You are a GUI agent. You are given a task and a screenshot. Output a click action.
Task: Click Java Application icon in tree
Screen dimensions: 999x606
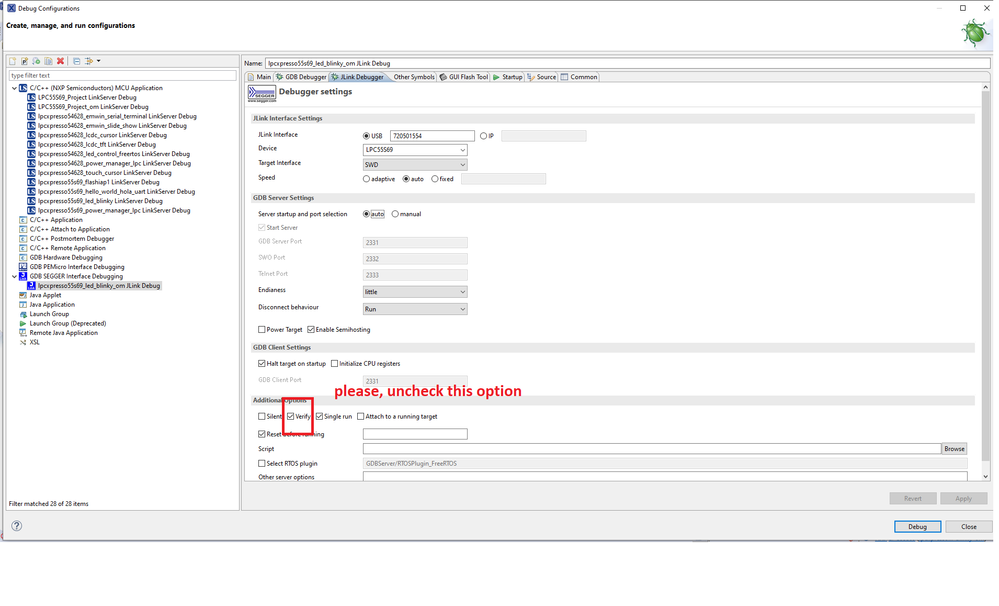point(23,305)
